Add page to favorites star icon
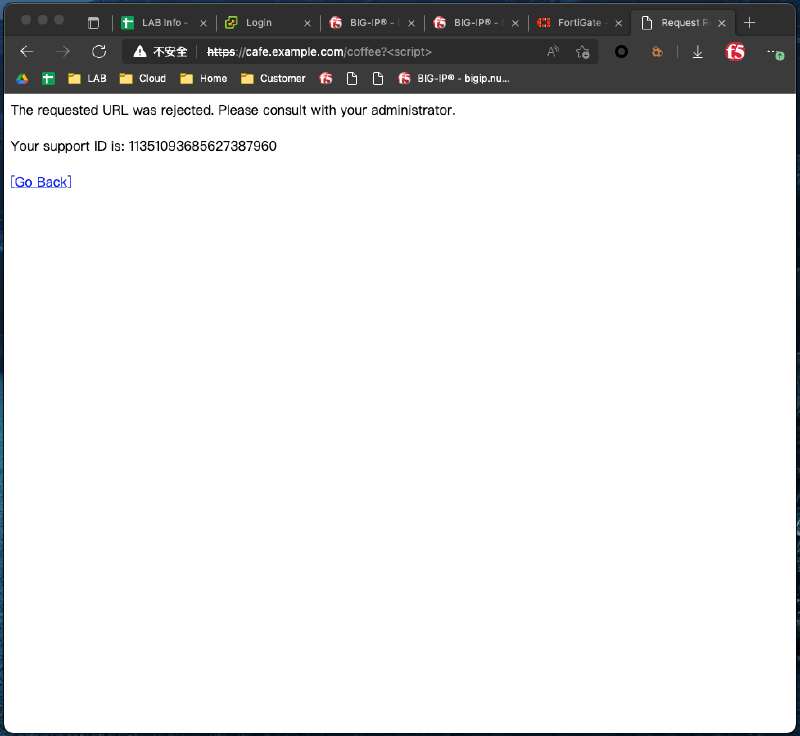The width and height of the screenshot is (800, 736). pyautogui.click(x=583, y=52)
